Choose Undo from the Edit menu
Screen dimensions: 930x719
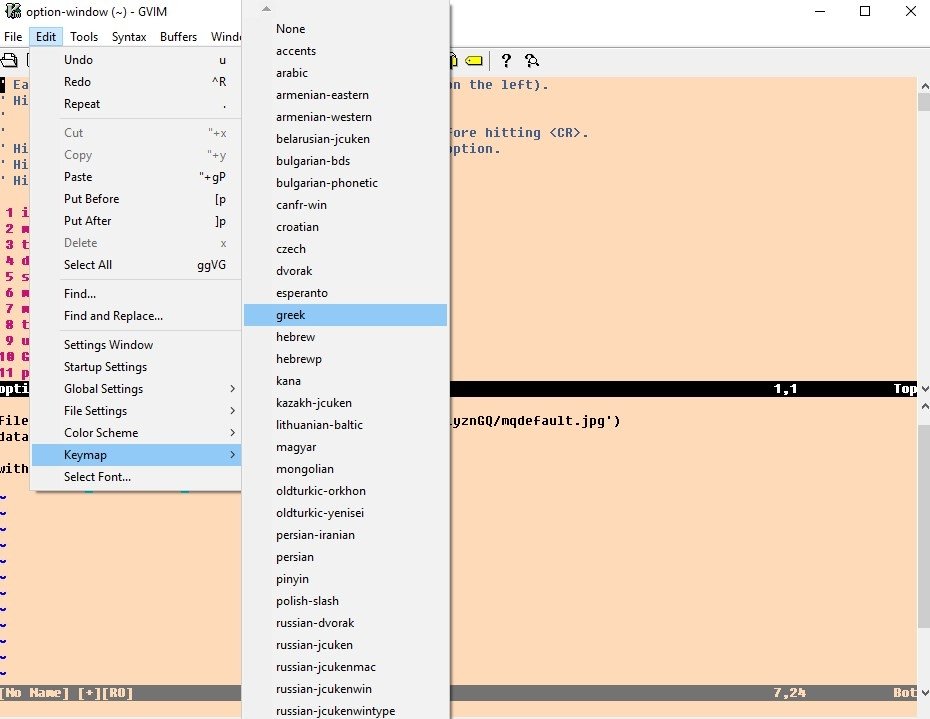coord(136,60)
